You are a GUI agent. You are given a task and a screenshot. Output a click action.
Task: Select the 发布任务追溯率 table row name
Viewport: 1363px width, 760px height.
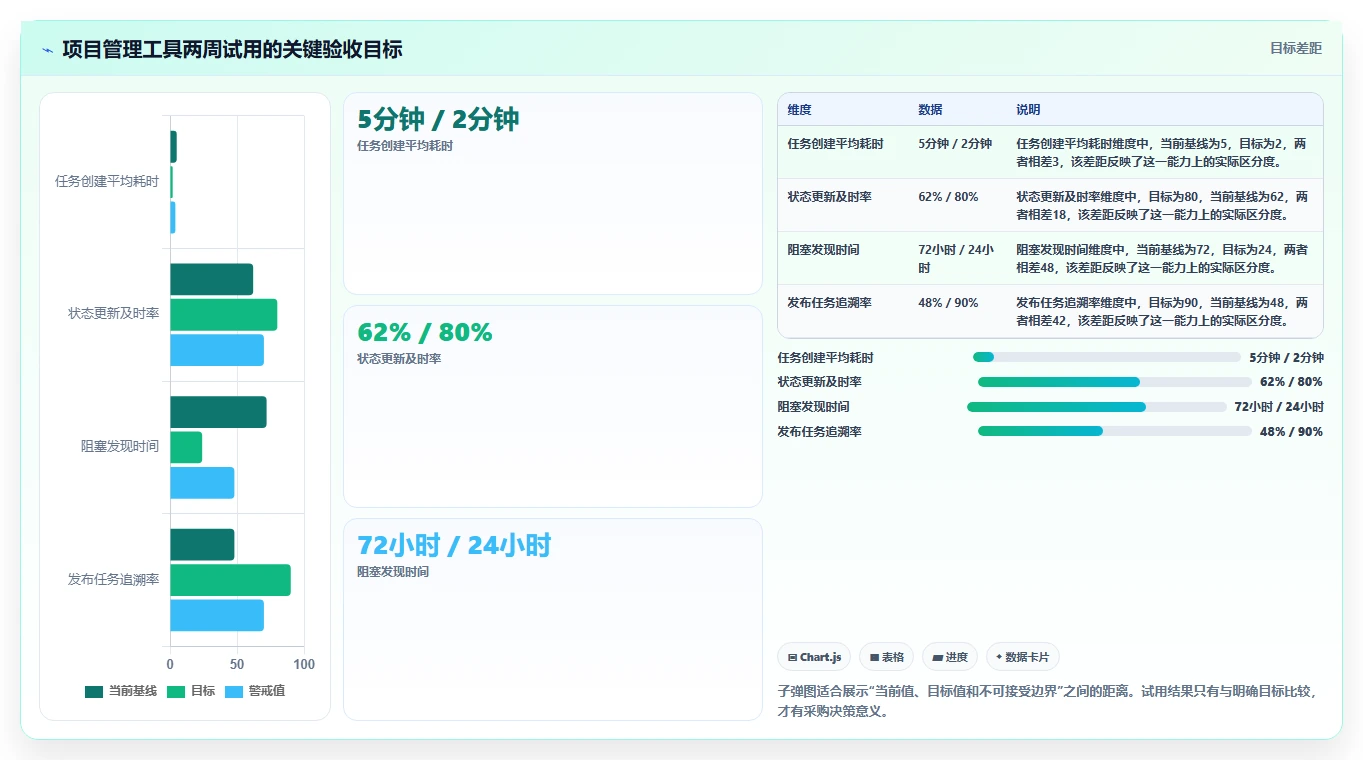click(x=829, y=303)
